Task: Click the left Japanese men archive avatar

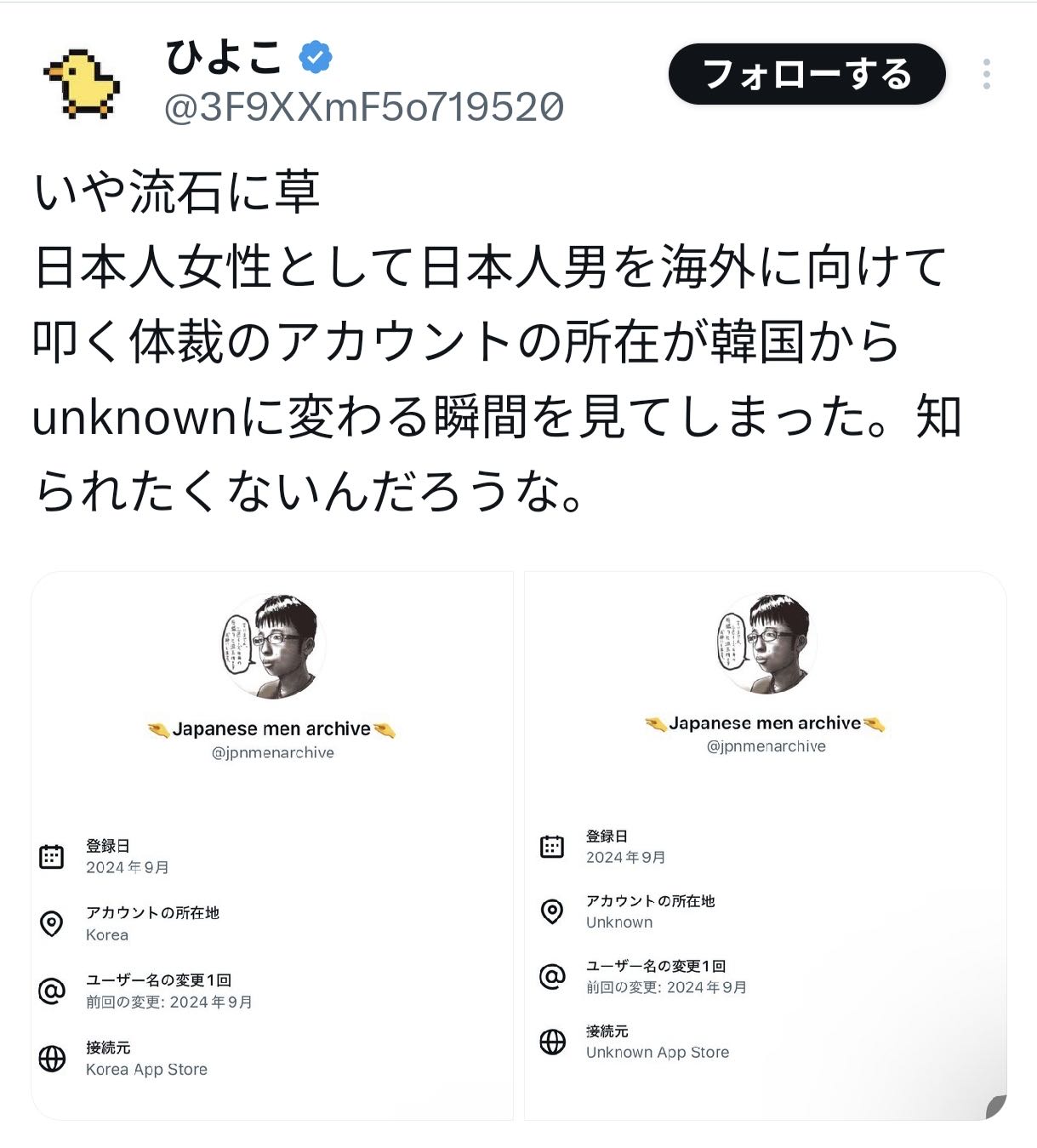Action: click(273, 647)
